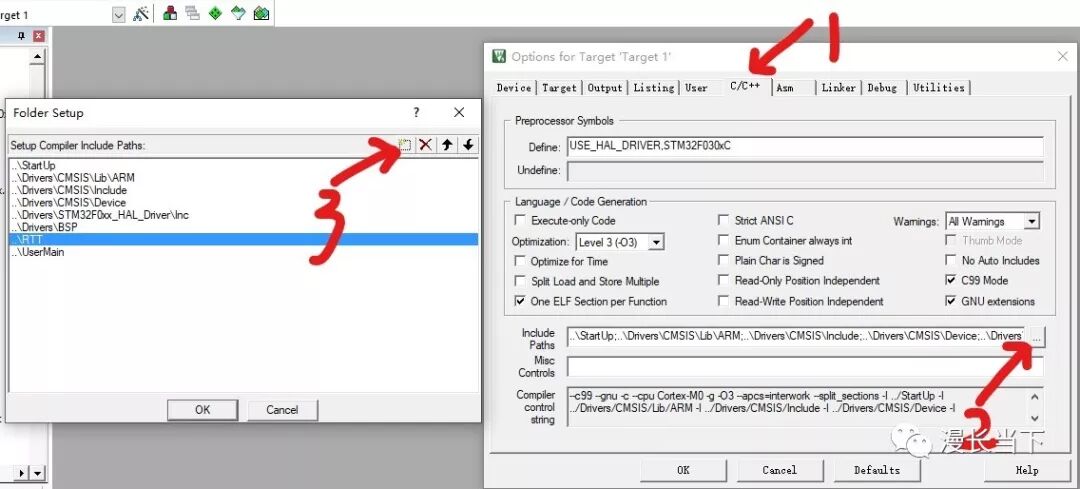Image resolution: width=1080 pixels, height=489 pixels.
Task: Open the target selection dropdown in toolbar
Action: click(x=119, y=15)
